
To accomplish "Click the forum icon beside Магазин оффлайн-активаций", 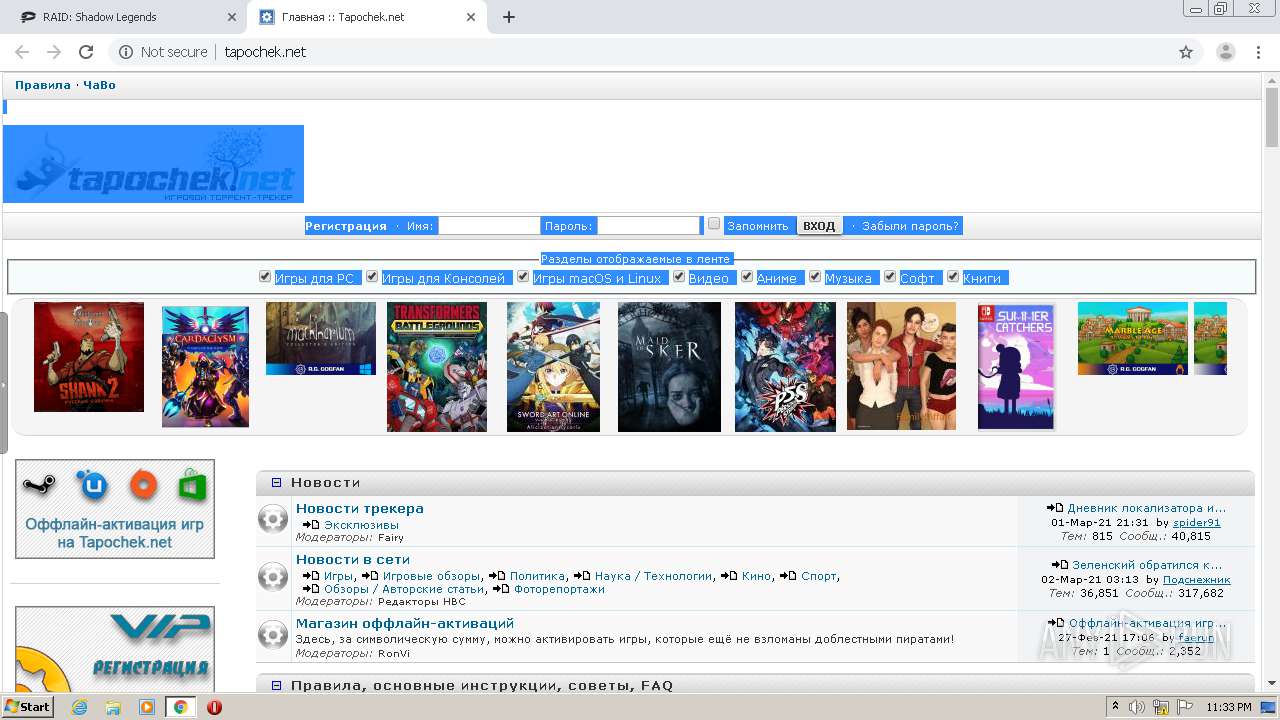I will coord(273,634).
